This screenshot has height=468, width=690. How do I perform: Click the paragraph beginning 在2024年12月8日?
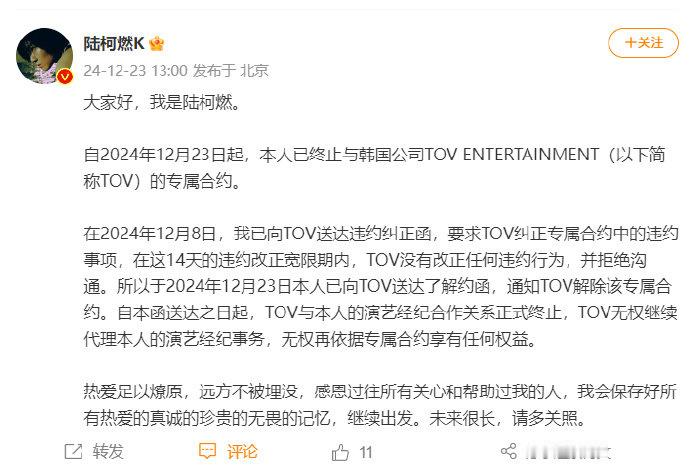tap(381, 286)
